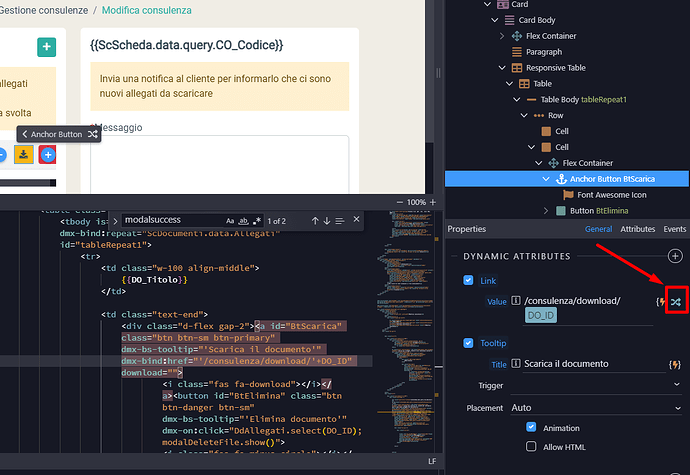
Task: Go back using arrow in Anchor Button toolbar
Action: click(x=25, y=134)
